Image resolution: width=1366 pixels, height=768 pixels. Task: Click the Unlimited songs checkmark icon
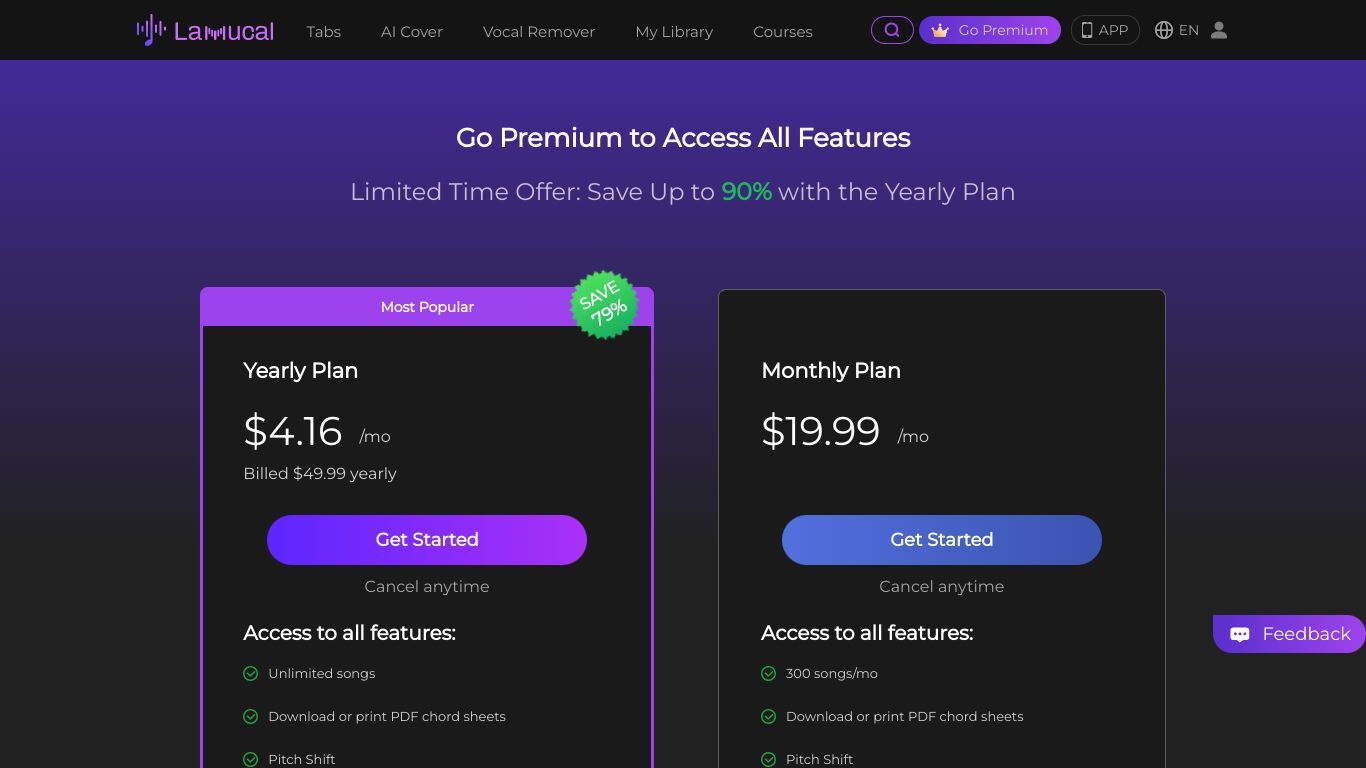tap(251, 673)
